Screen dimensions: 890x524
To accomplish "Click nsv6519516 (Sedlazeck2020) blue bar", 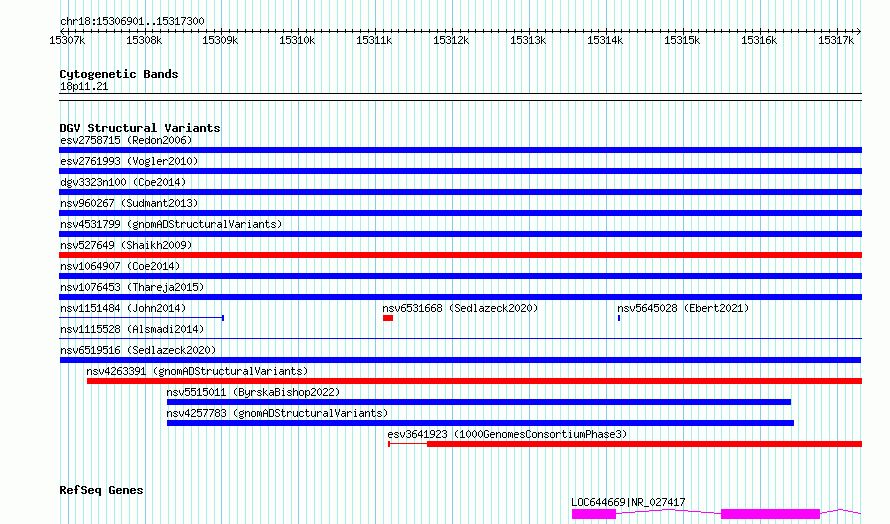I will click(460, 360).
